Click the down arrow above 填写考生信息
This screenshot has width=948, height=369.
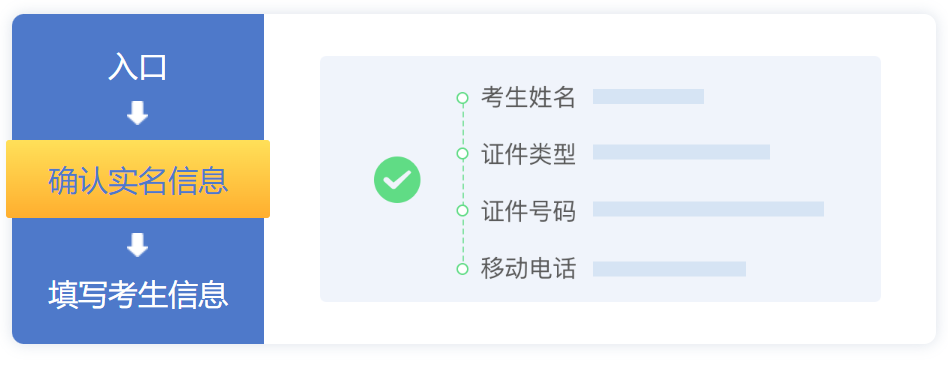point(138,245)
